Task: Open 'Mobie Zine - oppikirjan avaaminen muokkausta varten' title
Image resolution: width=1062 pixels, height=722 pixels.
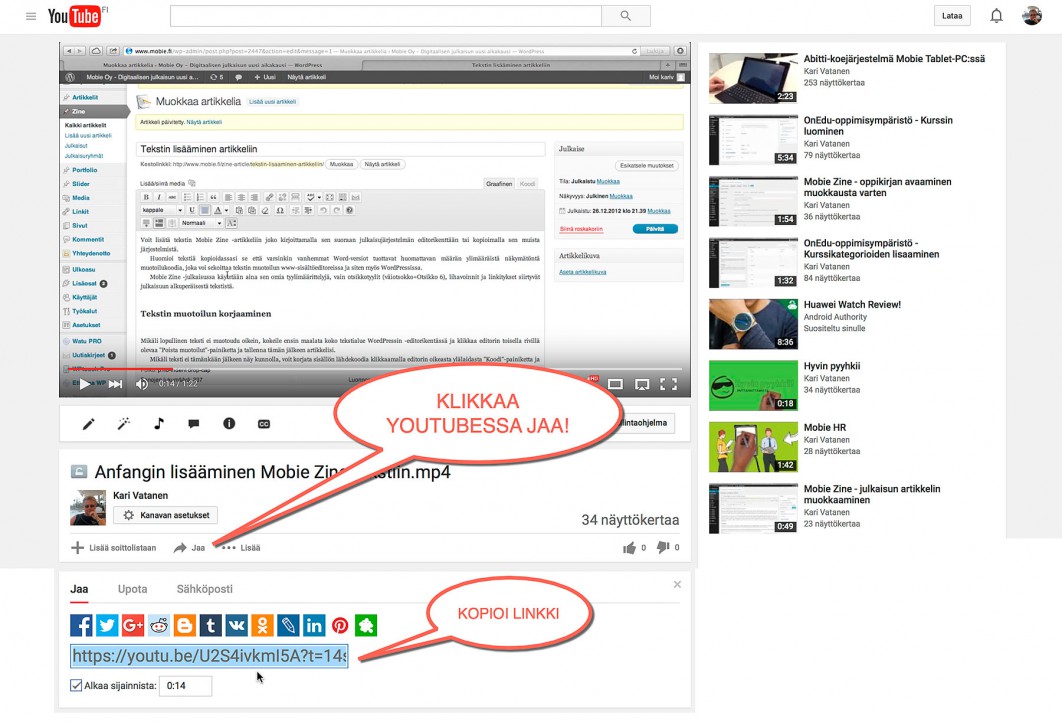Action: pos(877,187)
